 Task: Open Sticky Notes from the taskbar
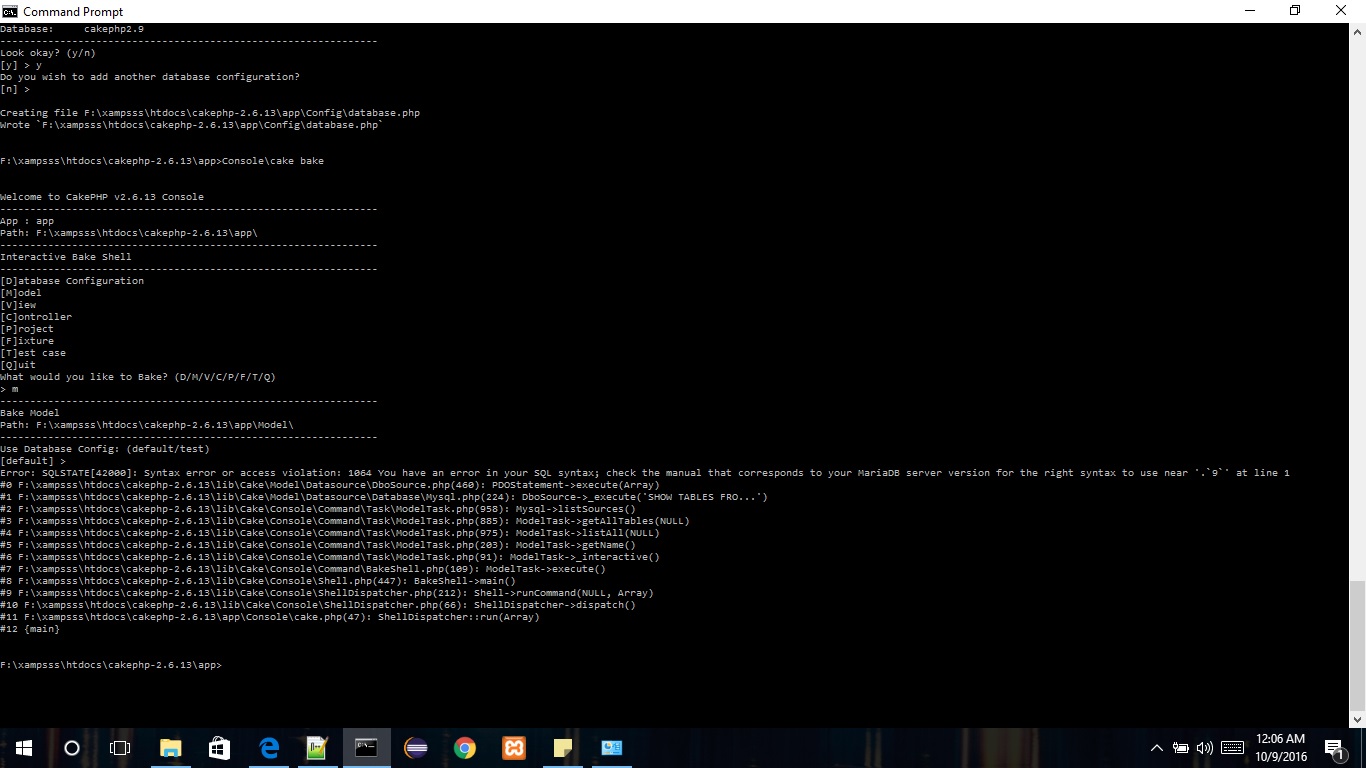pyautogui.click(x=562, y=747)
